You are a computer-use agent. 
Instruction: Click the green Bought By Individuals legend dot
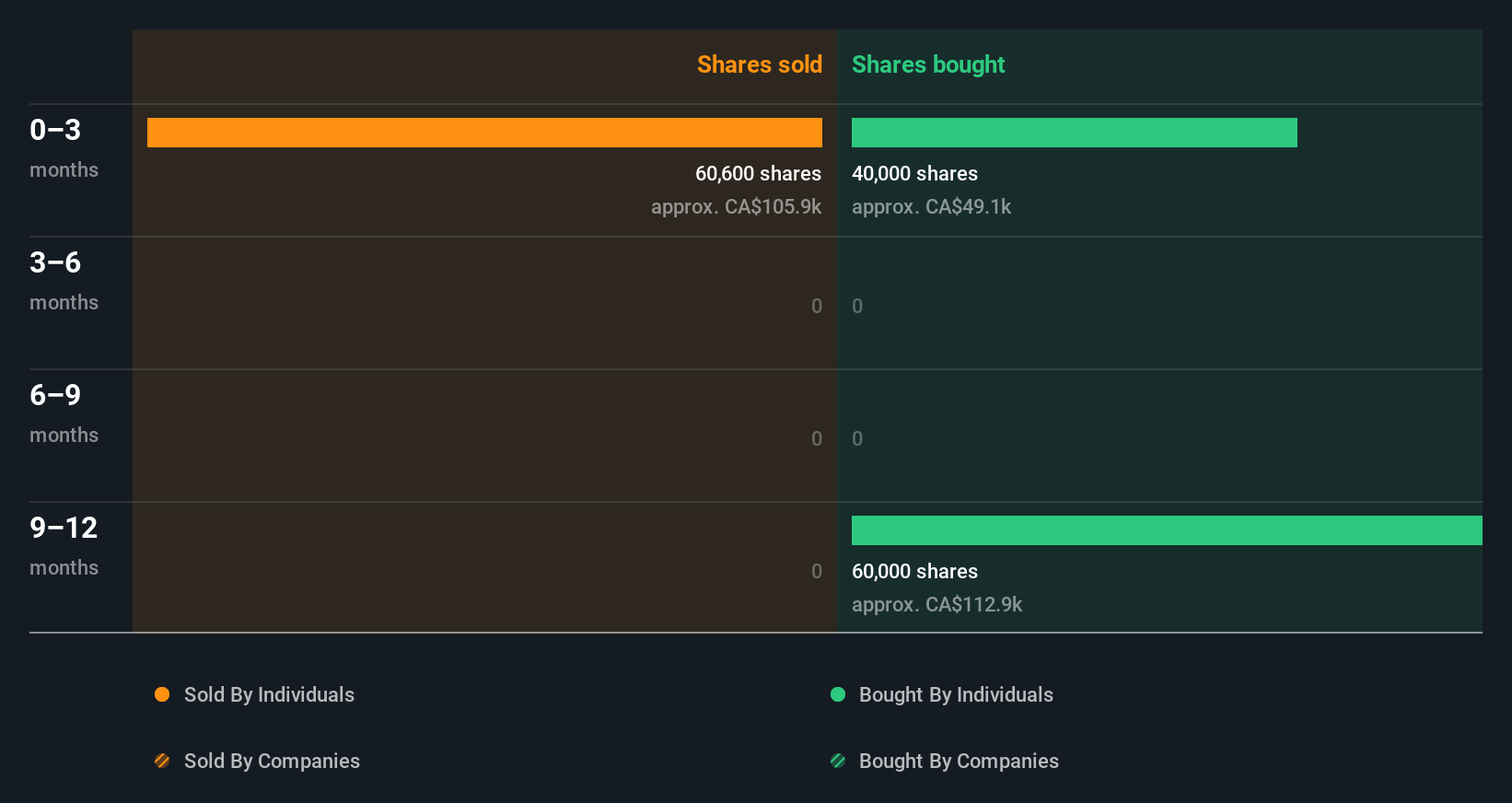pos(838,694)
